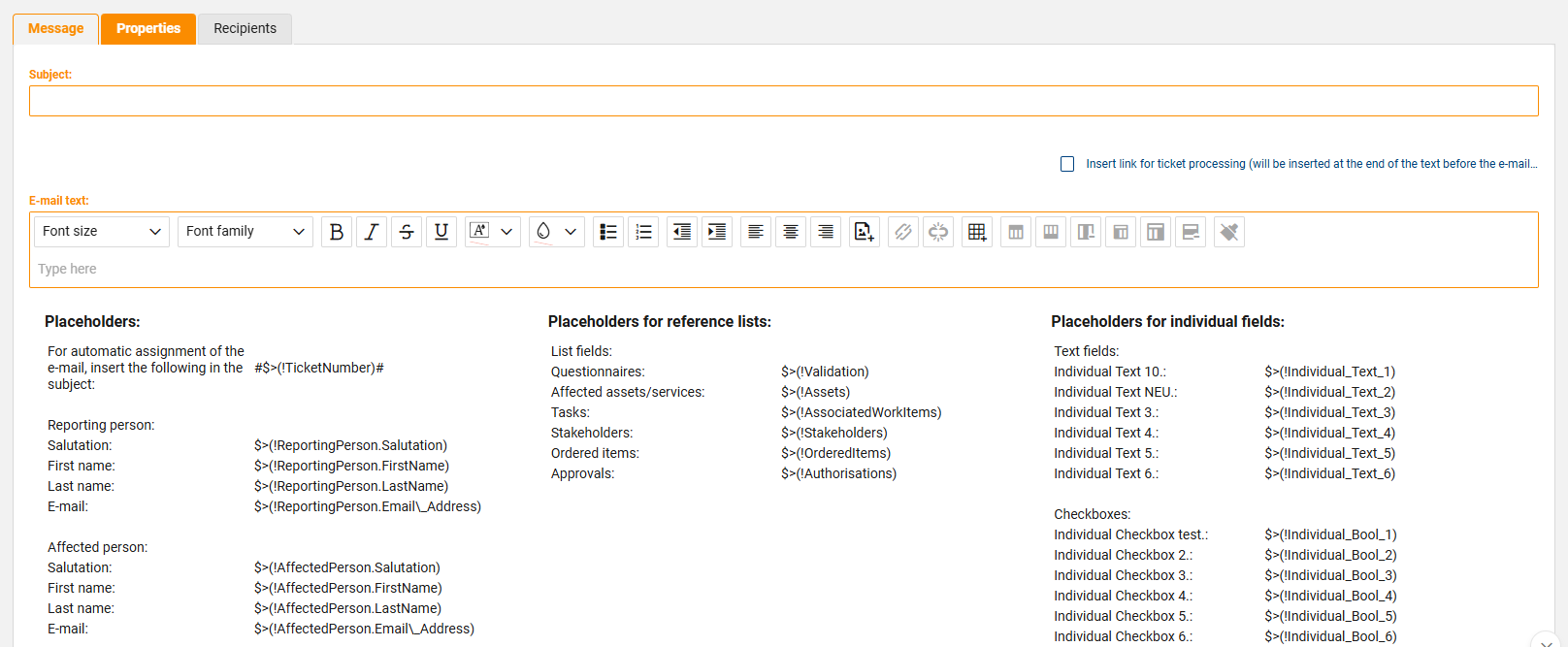Screen dimensions: 1568x647
Task: Click the $>(!ReportingPerson.Salutation) placeholder
Action: pos(350,445)
